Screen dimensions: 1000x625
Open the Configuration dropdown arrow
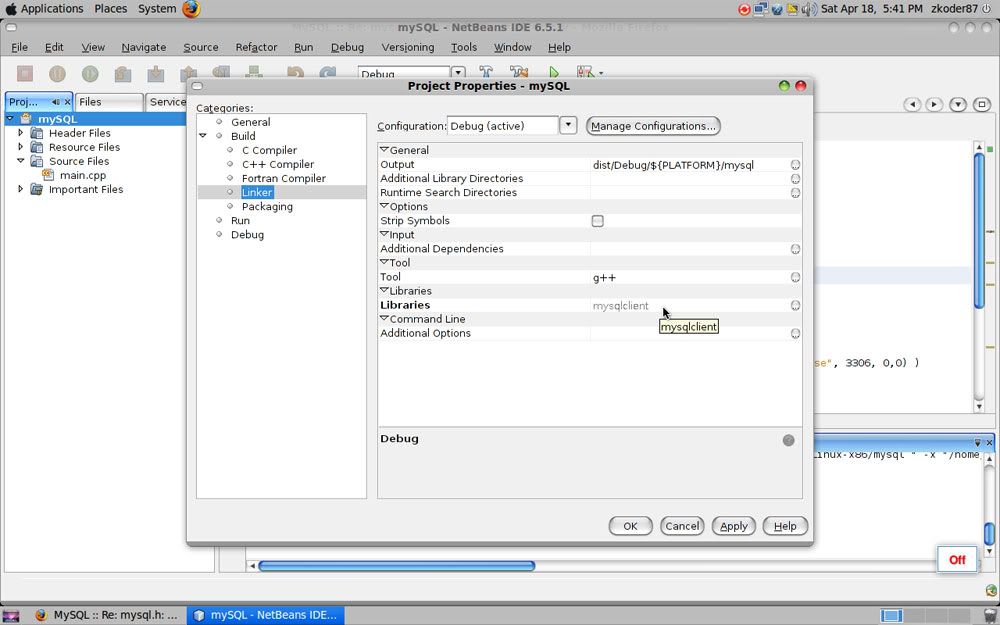(x=568, y=126)
